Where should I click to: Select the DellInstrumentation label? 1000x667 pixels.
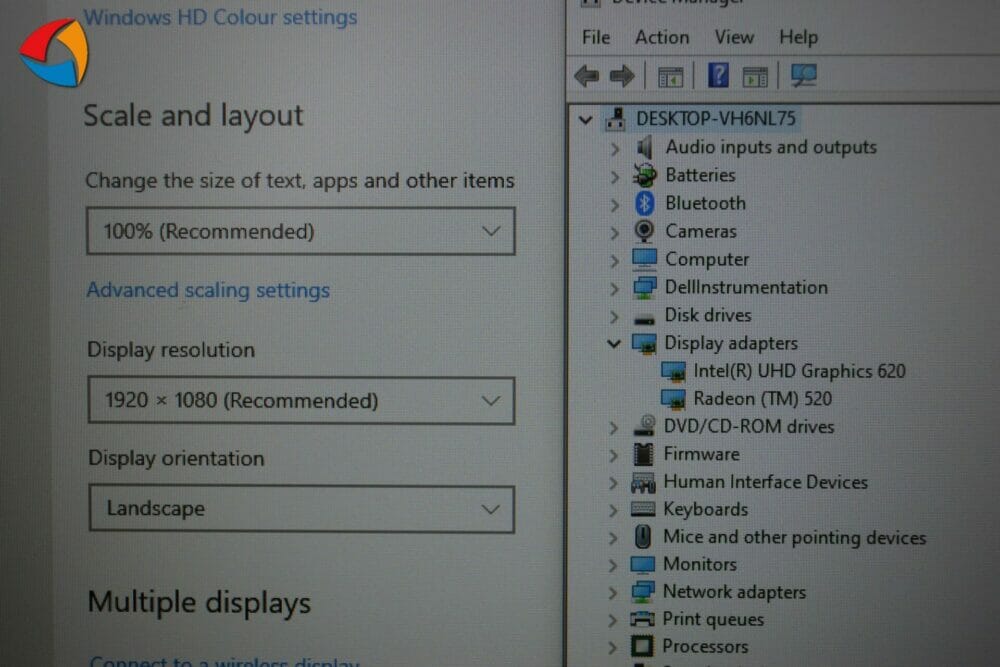[x=746, y=288]
